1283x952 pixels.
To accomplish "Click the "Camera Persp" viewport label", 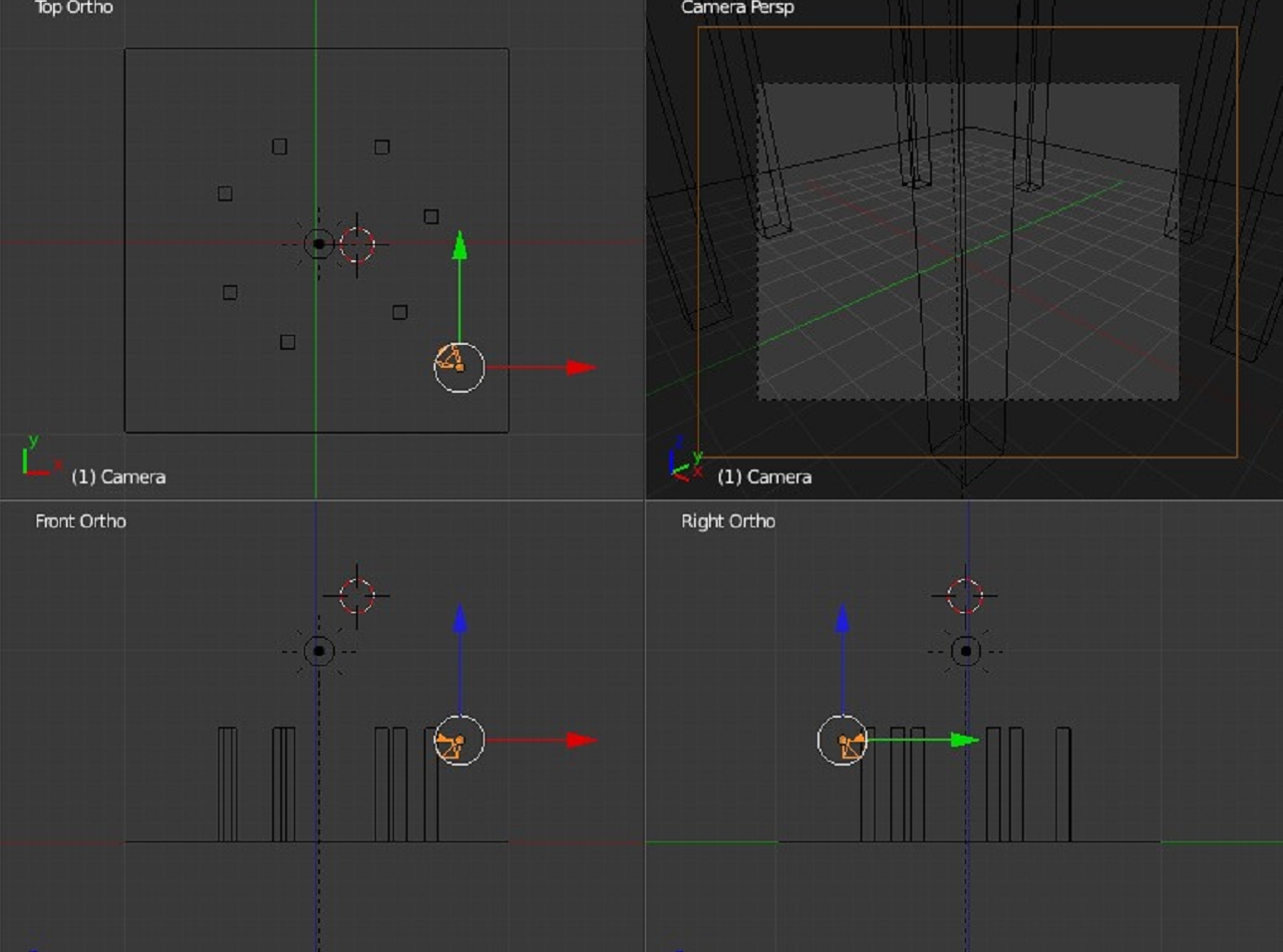I will 737,8.
